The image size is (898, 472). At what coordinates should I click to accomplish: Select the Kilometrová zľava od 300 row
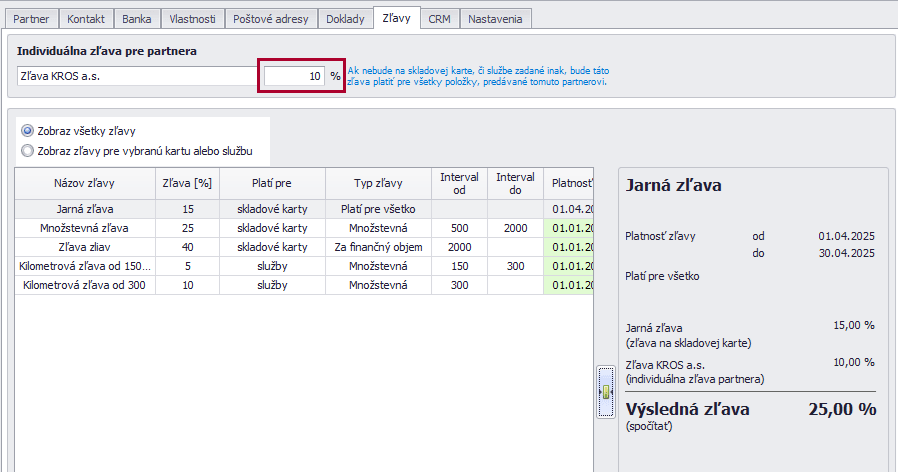pyautogui.click(x=304, y=285)
